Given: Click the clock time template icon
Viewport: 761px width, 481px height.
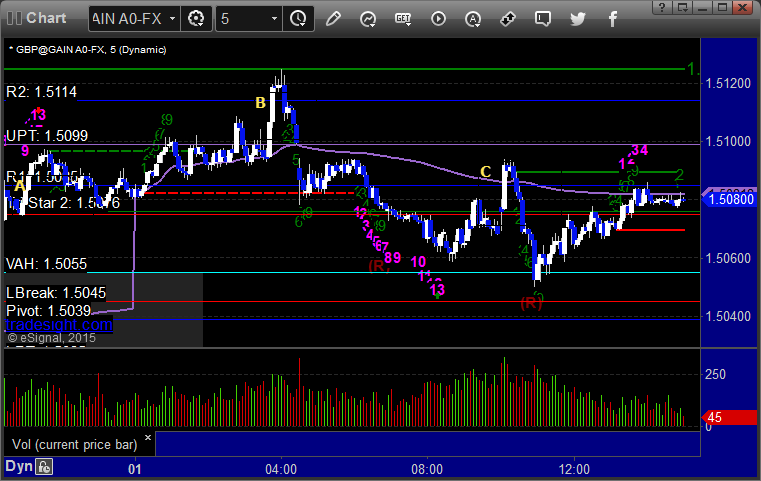Looking at the screenshot, I should 298,19.
